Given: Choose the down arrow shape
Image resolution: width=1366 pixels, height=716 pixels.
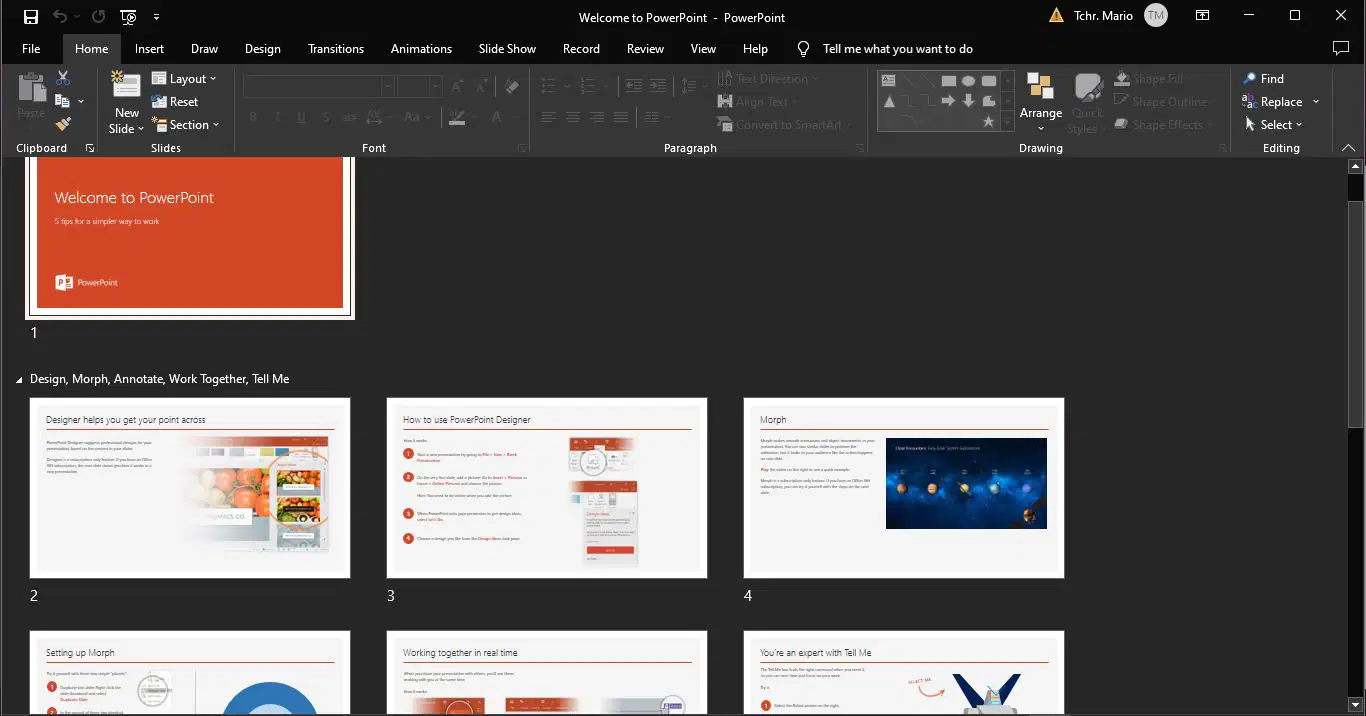Looking at the screenshot, I should 968,102.
